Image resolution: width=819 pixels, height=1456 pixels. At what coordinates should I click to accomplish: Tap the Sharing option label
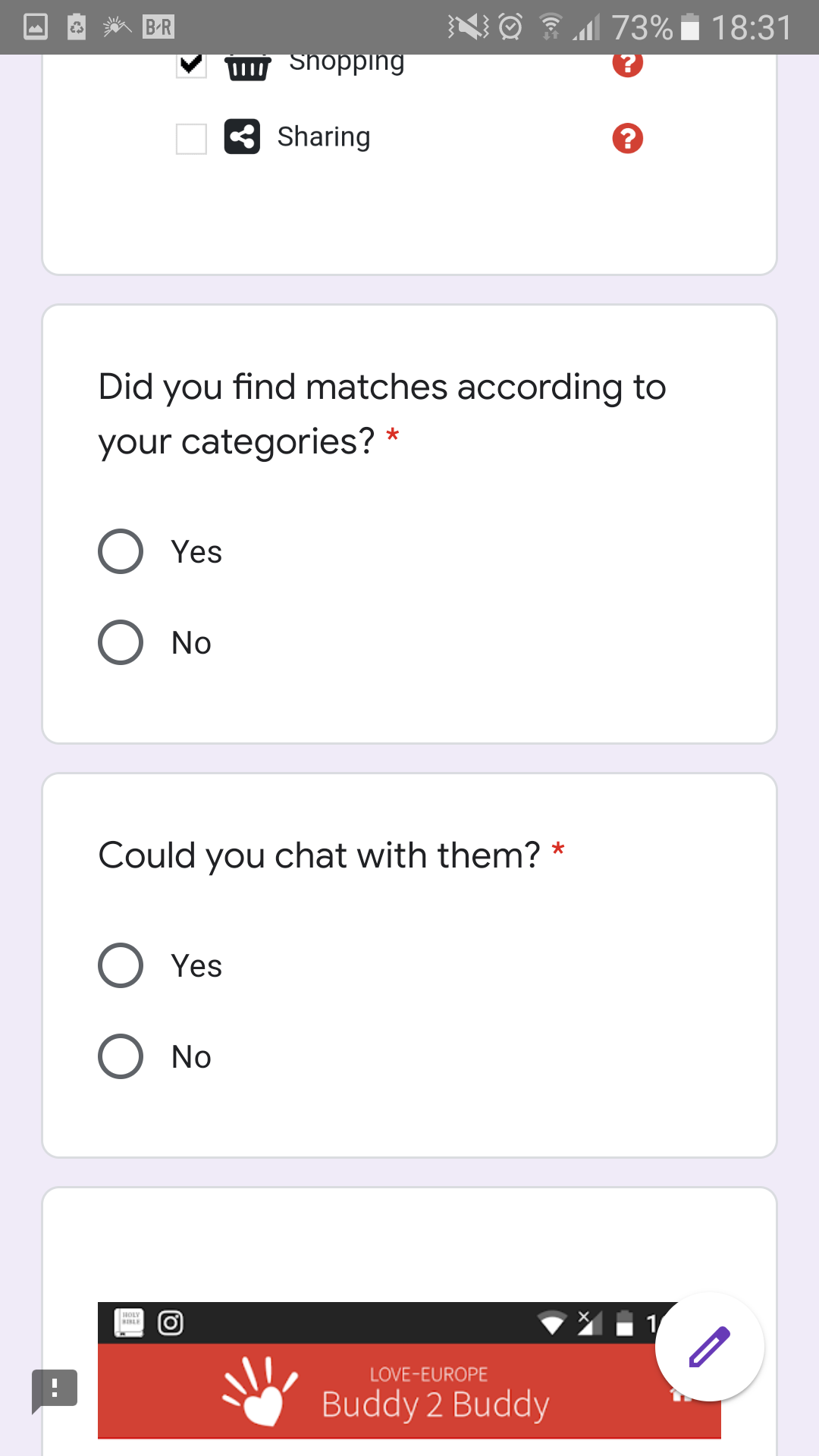[x=324, y=137]
